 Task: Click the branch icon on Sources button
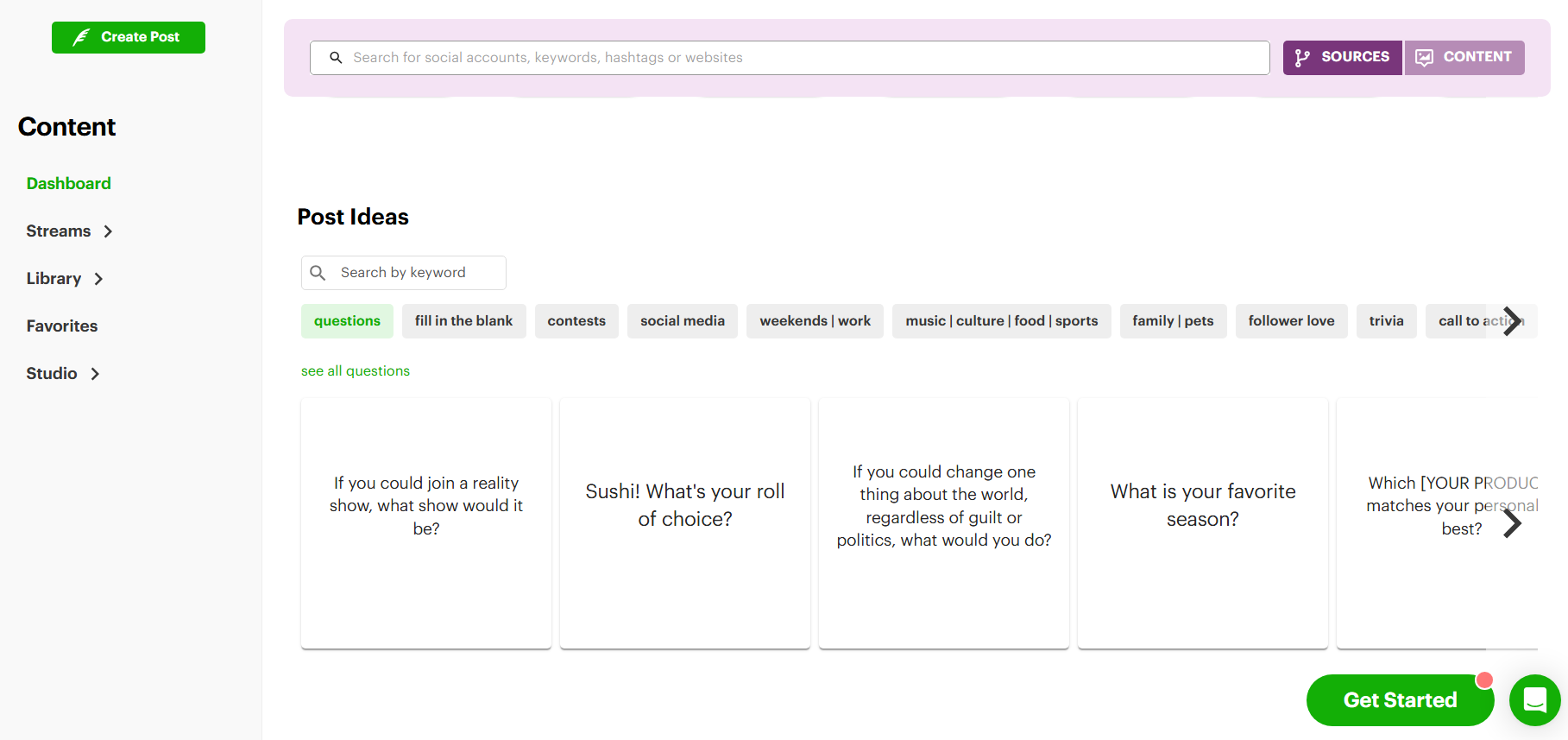1302,58
